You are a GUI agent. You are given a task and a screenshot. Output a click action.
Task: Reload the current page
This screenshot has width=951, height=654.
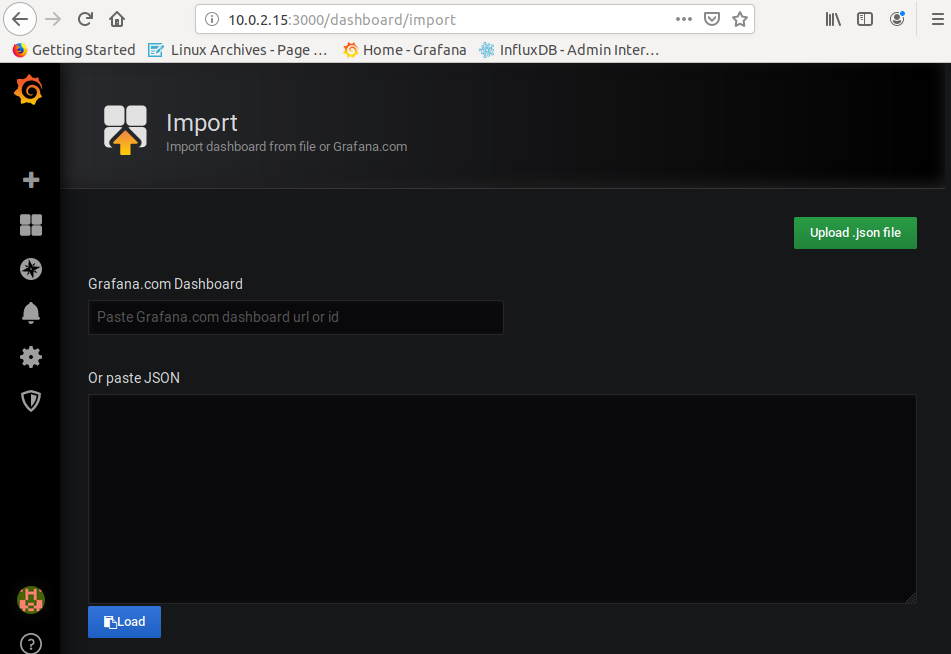[x=85, y=19]
